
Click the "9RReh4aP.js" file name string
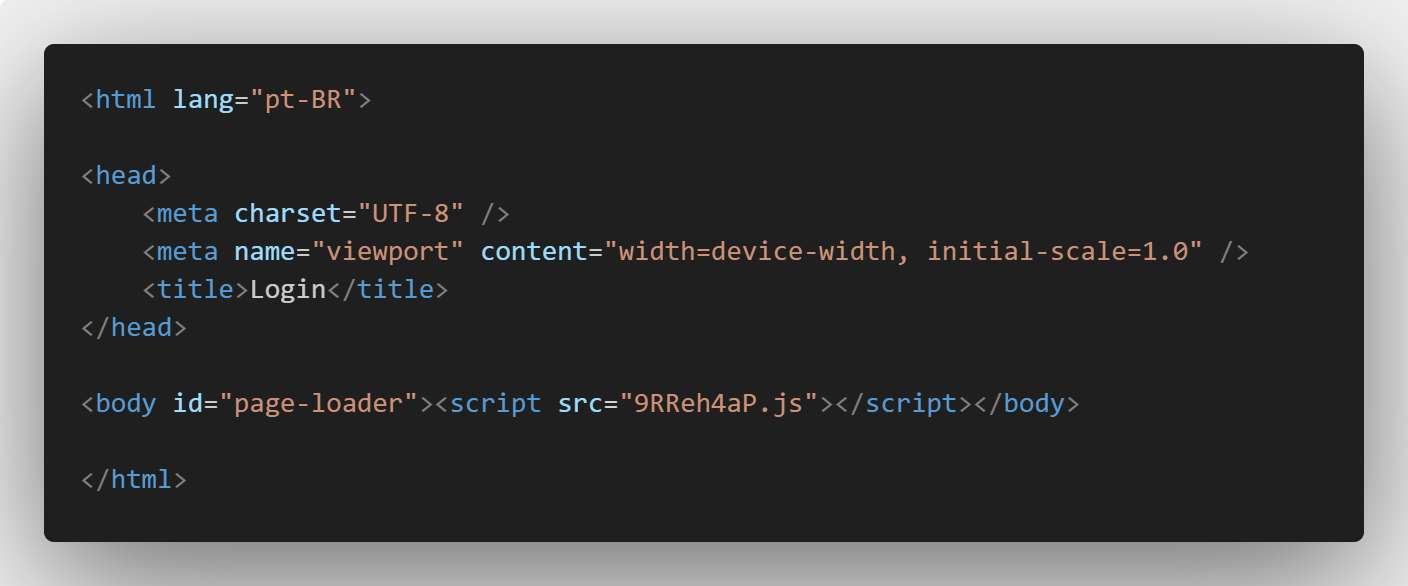click(719, 404)
